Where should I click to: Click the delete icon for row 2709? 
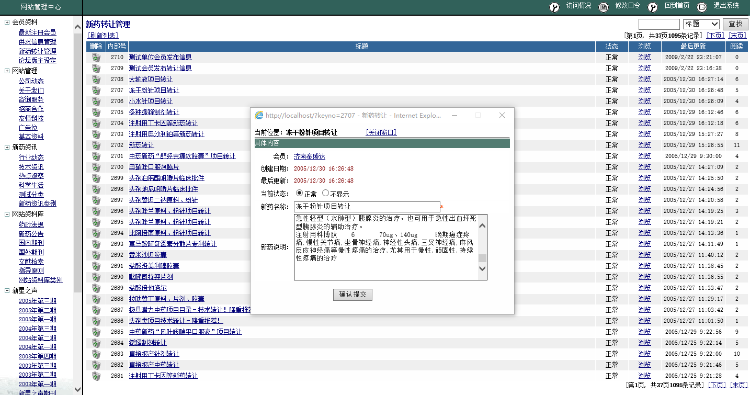[x=96, y=68]
